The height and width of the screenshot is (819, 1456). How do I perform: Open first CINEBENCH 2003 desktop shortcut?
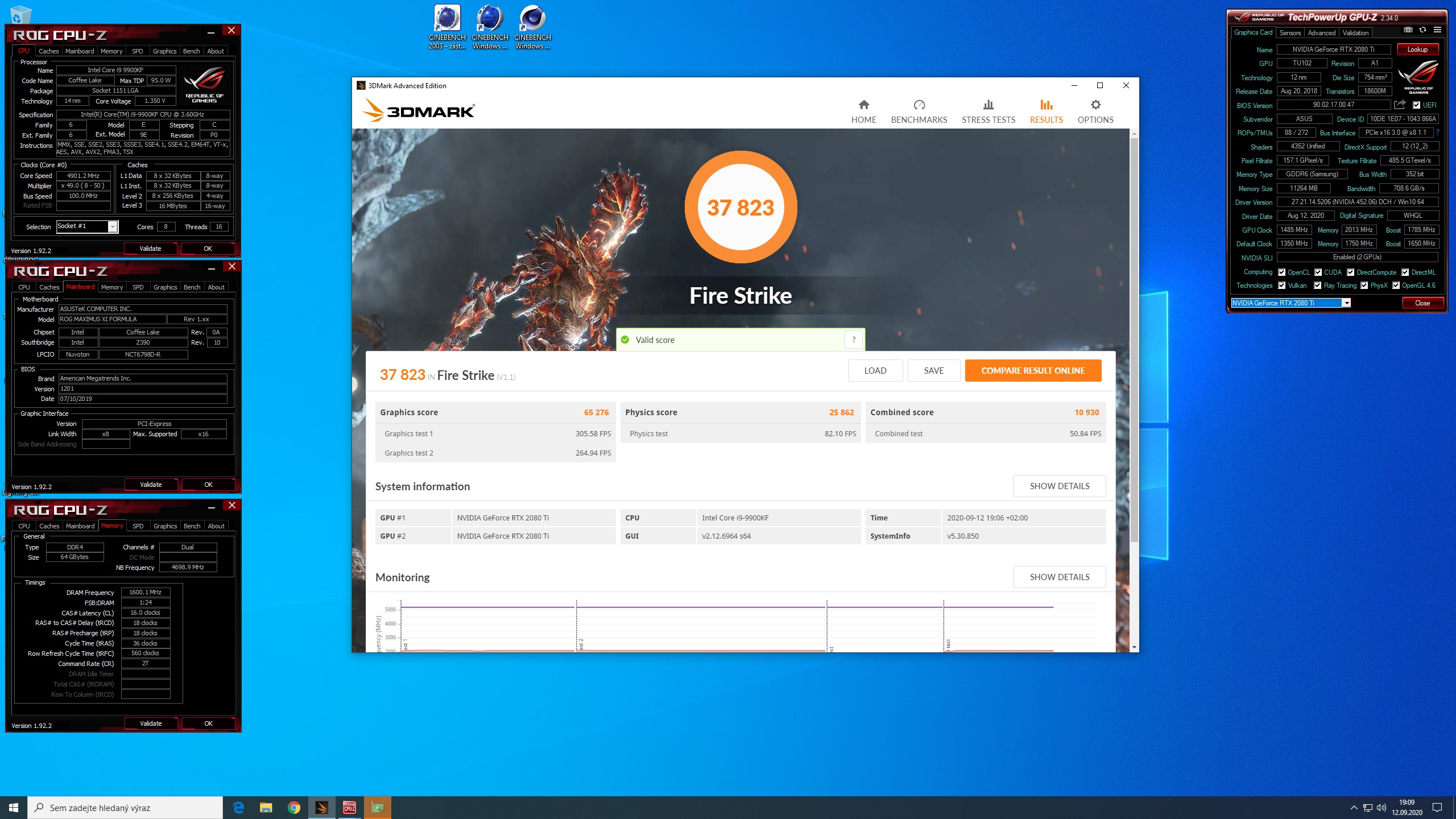447,27
